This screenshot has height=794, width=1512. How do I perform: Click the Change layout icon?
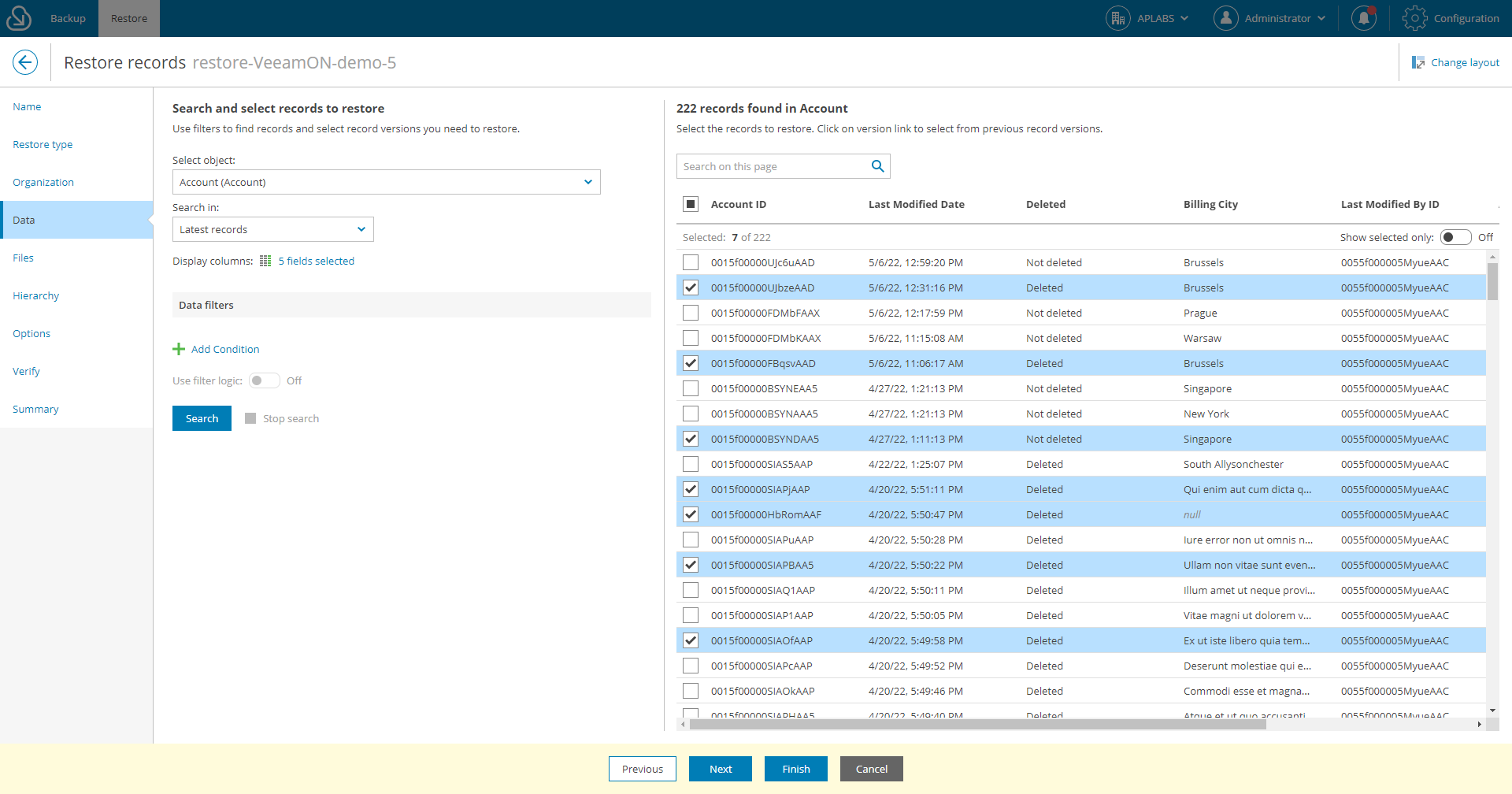pyautogui.click(x=1420, y=62)
